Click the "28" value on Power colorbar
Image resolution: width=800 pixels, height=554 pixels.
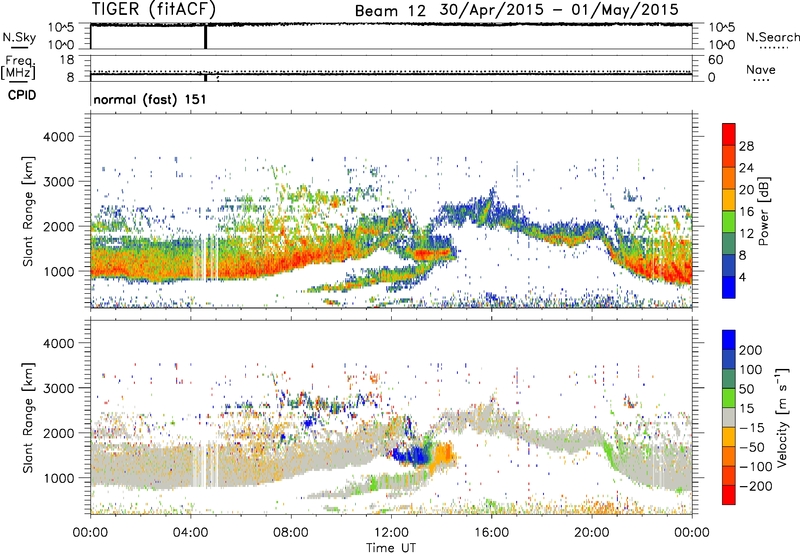pyautogui.click(x=746, y=146)
